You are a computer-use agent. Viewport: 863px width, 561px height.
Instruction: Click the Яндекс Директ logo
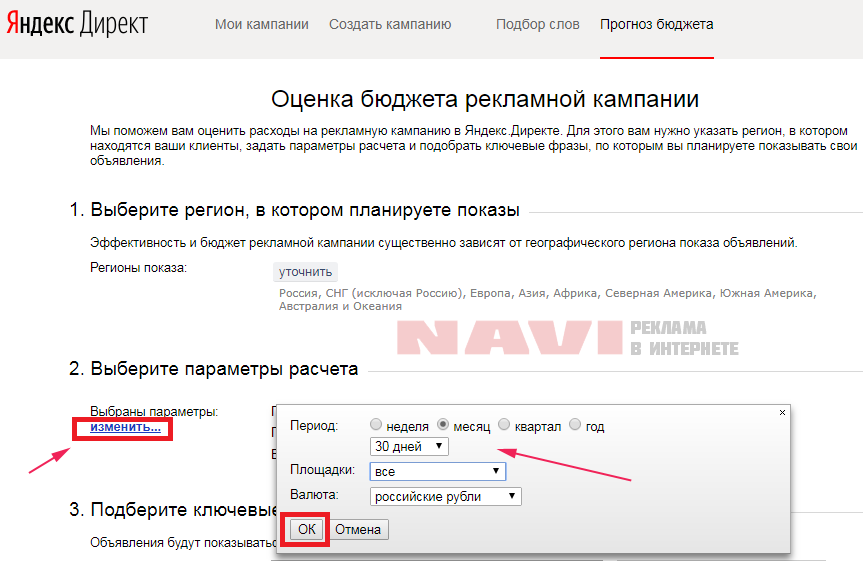pyautogui.click(x=77, y=24)
